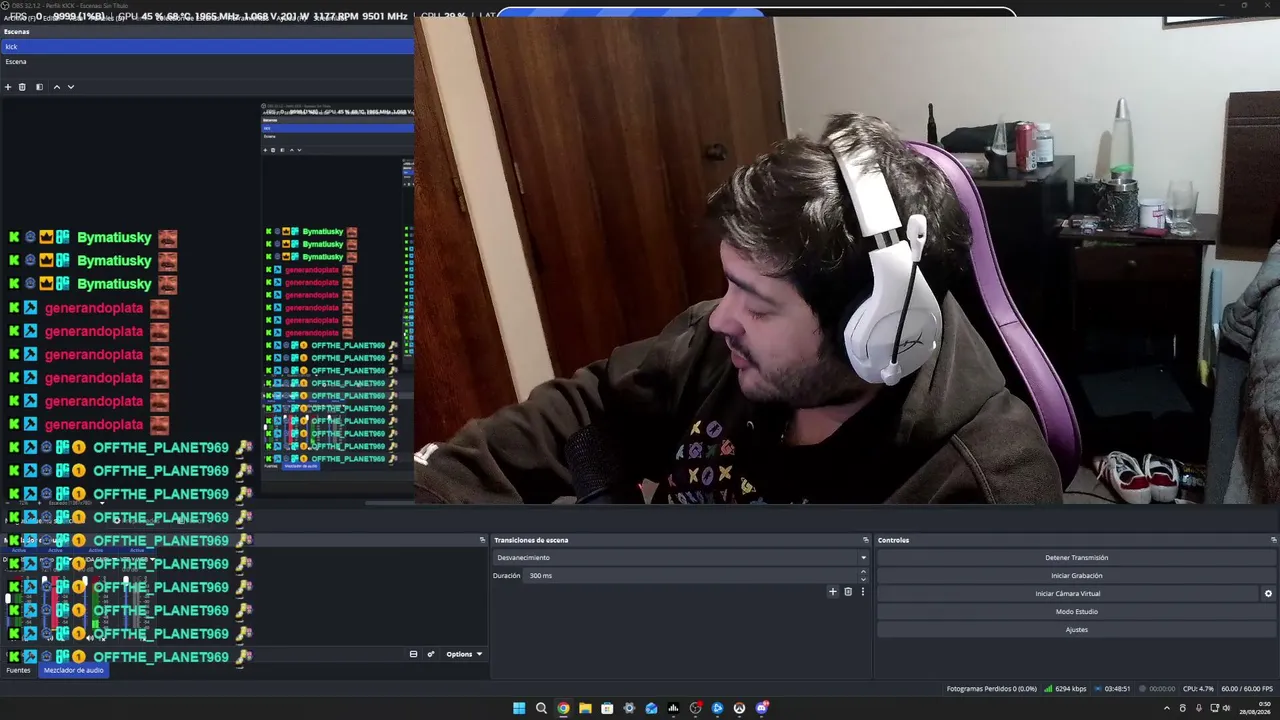1280x720 pixels.
Task: Undock the audio mixer panel
Action: [482, 540]
